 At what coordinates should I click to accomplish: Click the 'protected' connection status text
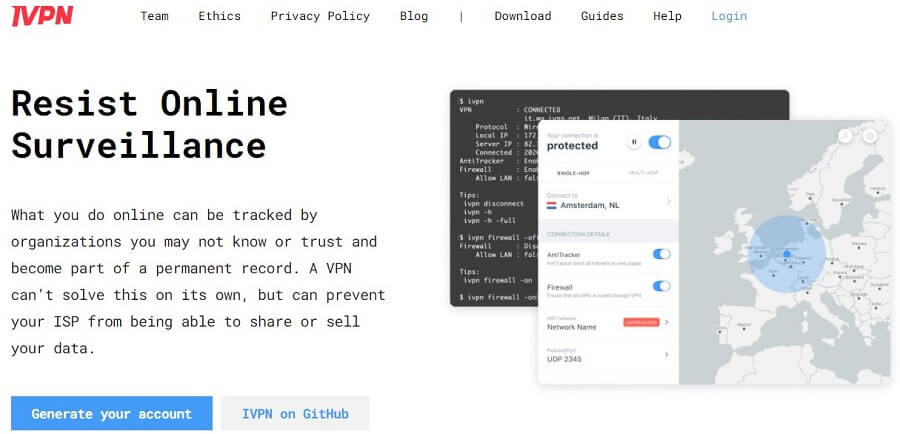pyautogui.click(x=572, y=146)
